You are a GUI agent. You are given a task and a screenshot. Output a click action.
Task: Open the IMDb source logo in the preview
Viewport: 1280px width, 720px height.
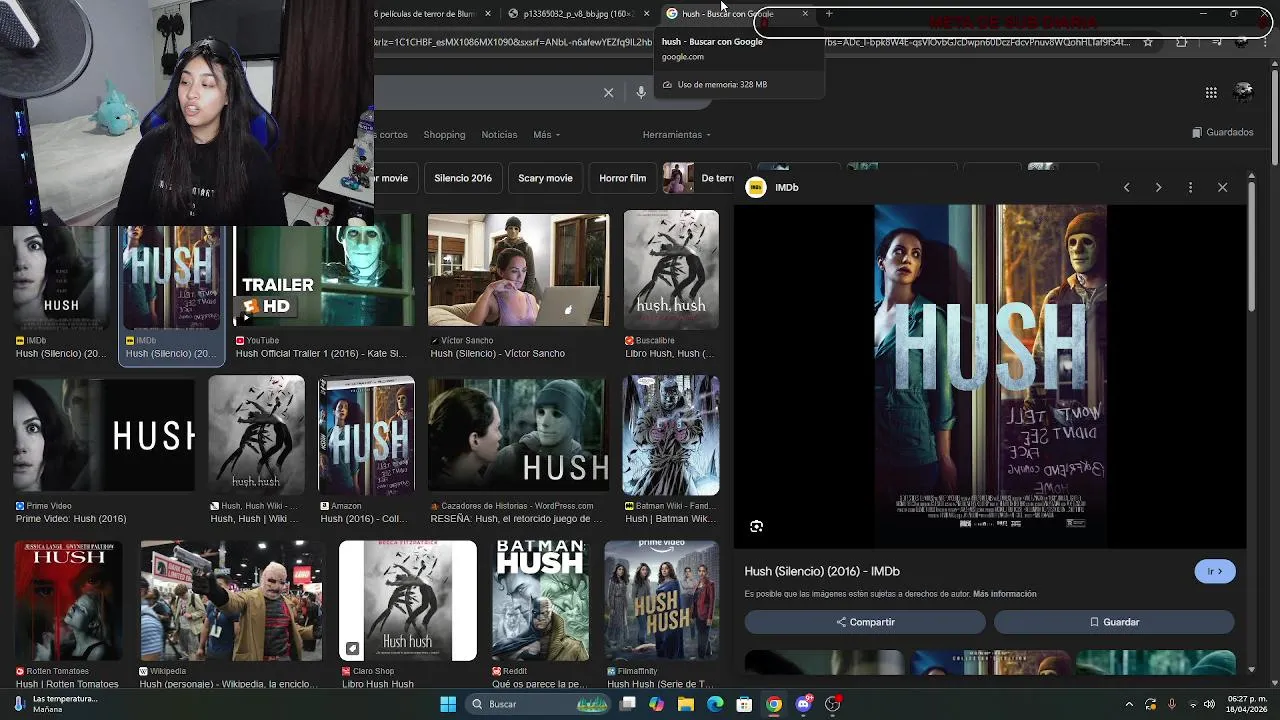pos(756,187)
